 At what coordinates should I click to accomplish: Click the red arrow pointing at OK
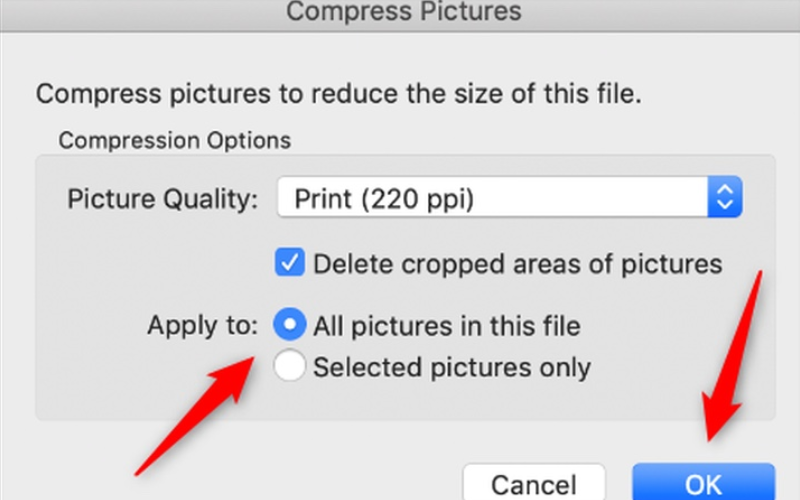coord(737,360)
